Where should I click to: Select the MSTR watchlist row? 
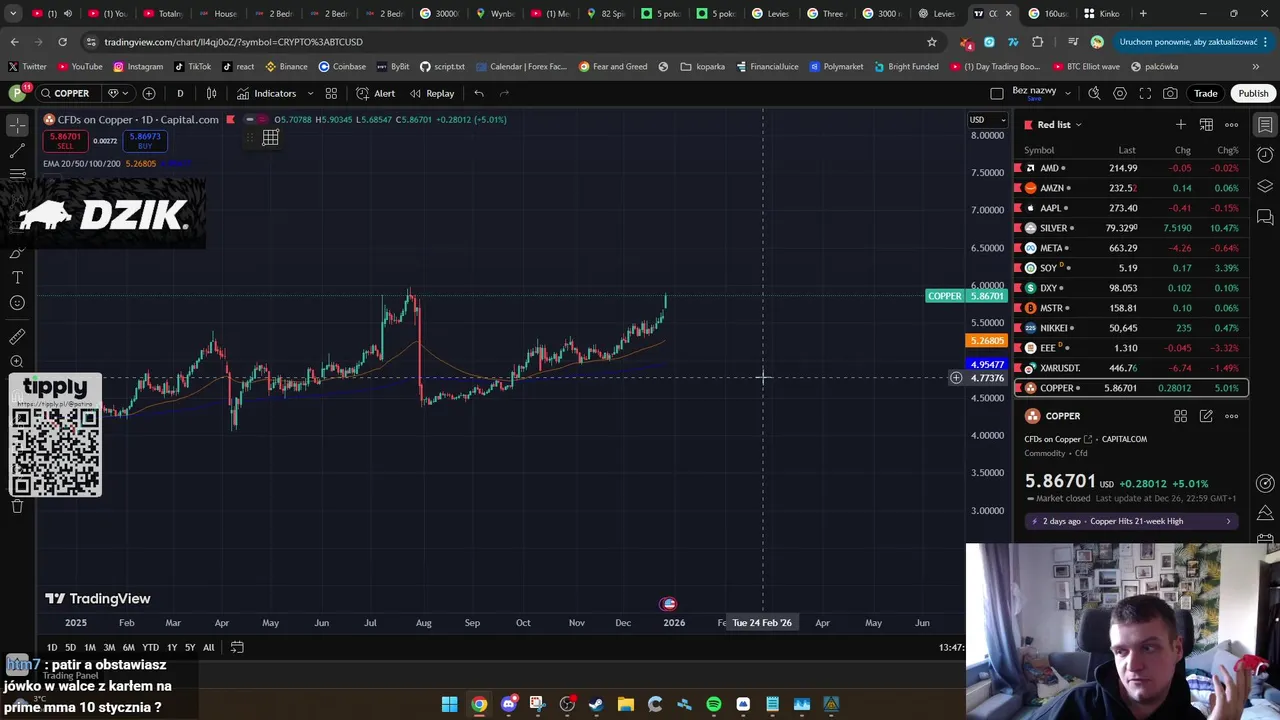[x=1131, y=308]
